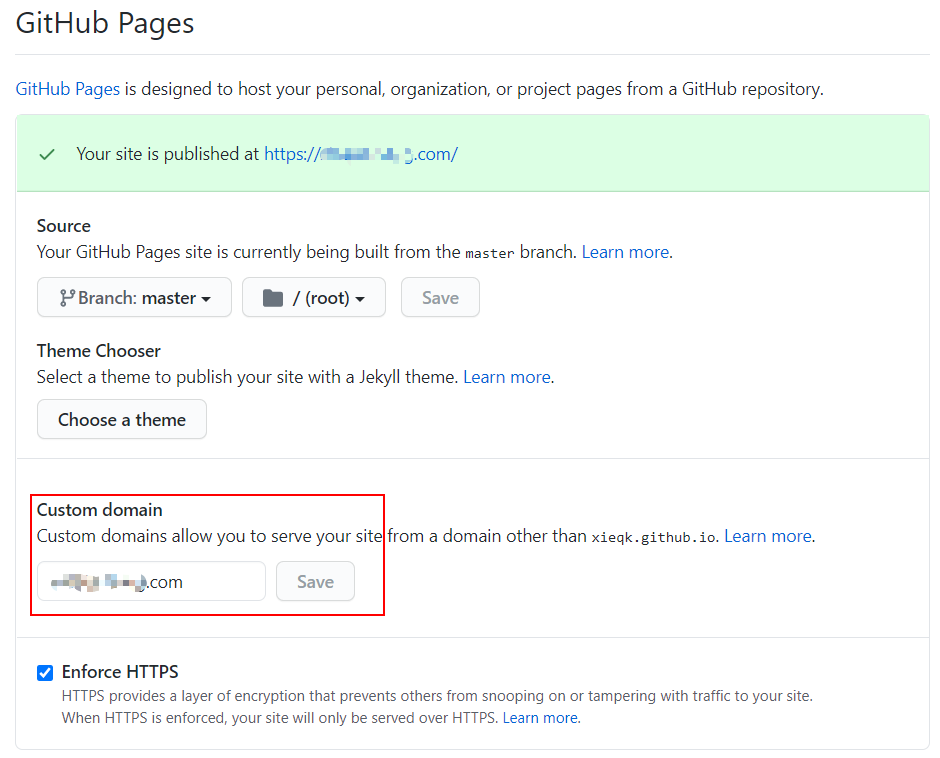
Task: Click the Save button beside the folder dropdown
Action: click(440, 297)
